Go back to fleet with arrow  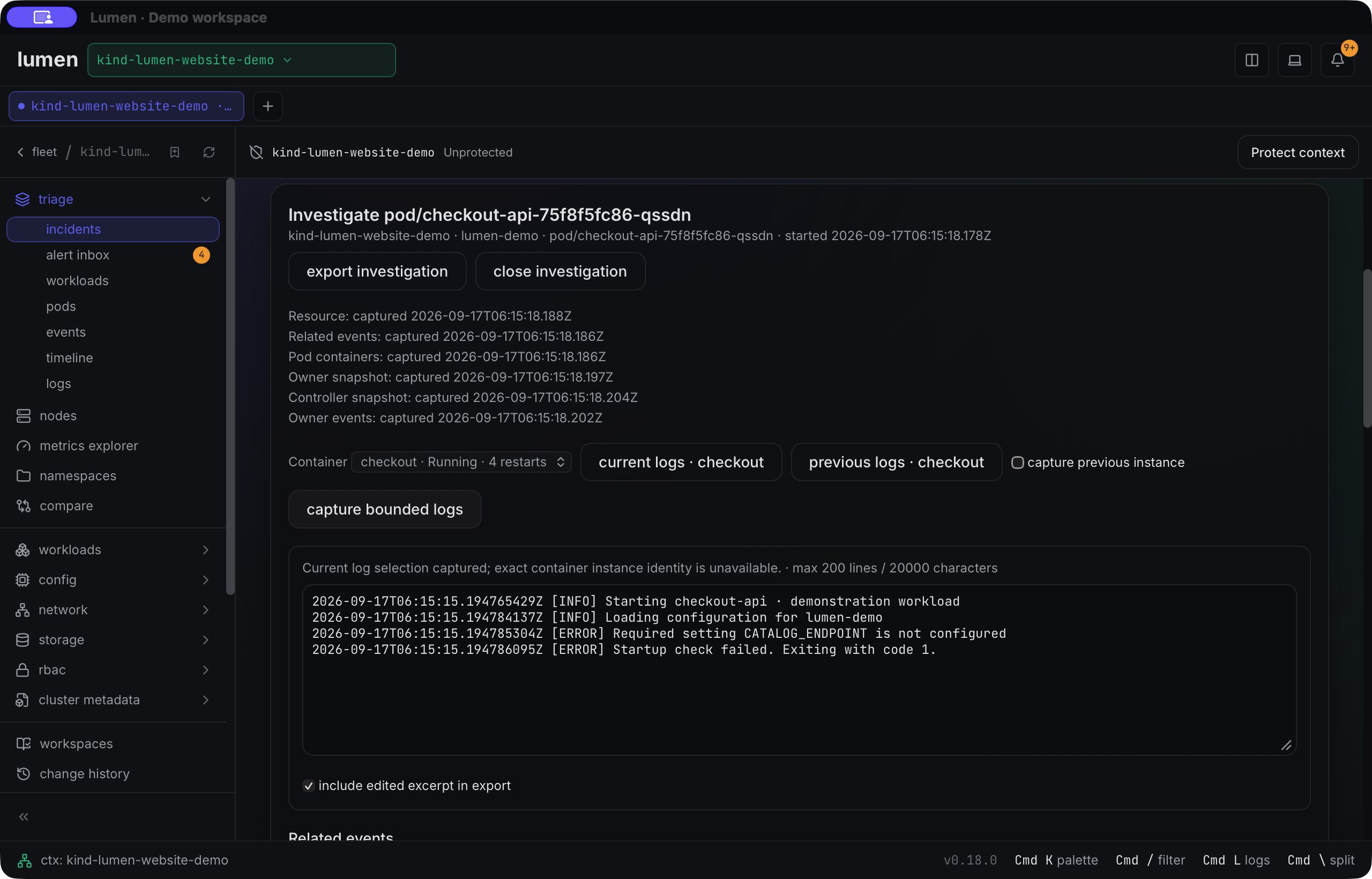(20, 152)
